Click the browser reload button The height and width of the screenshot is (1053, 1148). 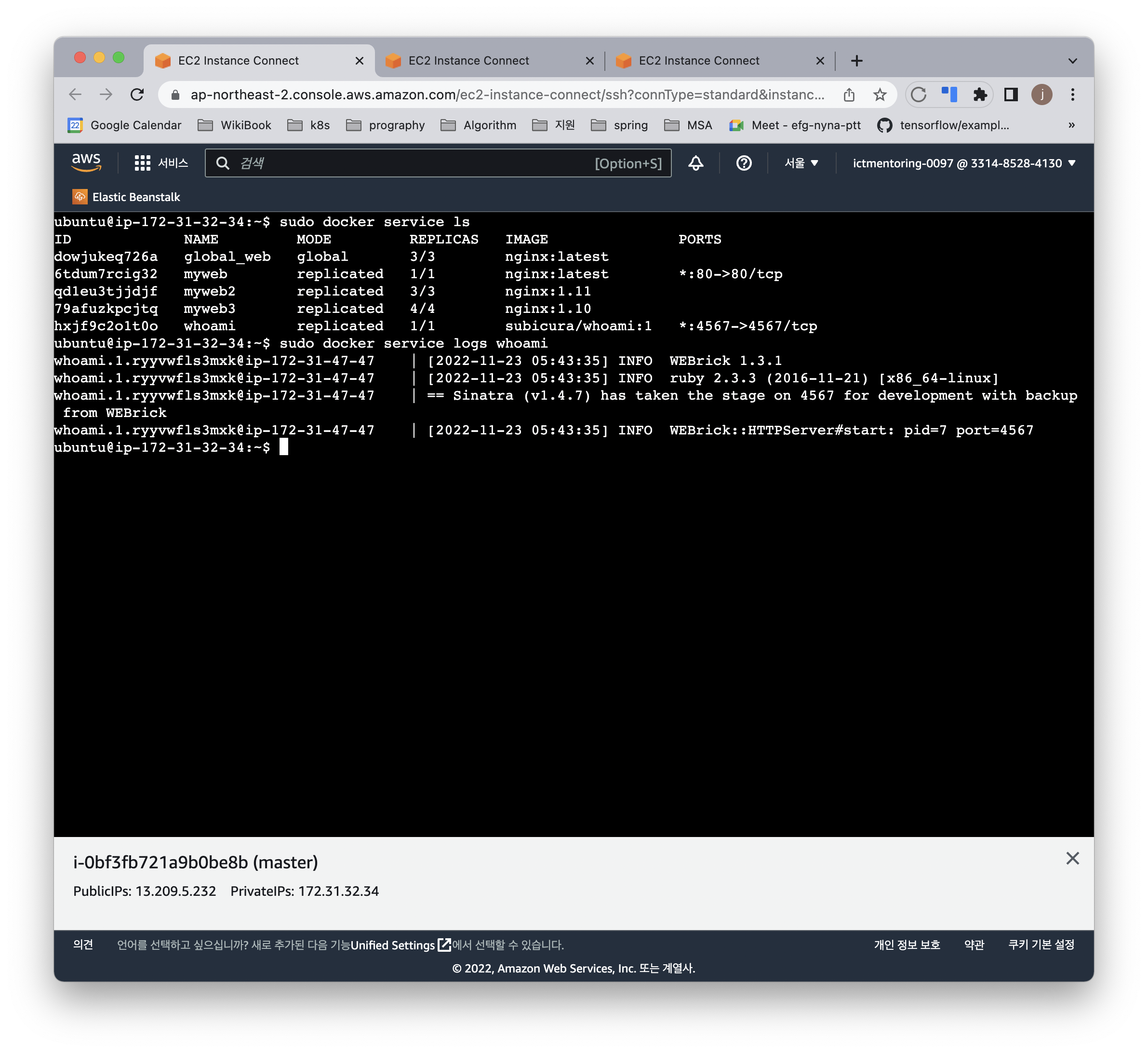pos(137,94)
